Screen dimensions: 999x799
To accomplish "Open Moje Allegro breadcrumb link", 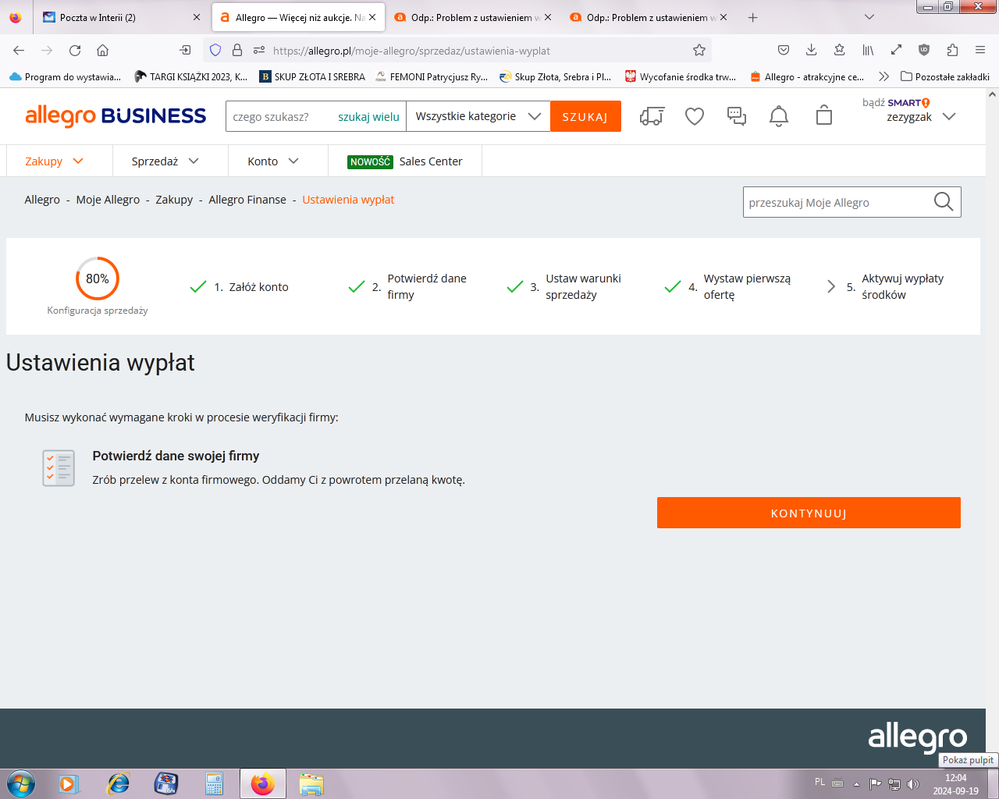I will pyautogui.click(x=108, y=199).
